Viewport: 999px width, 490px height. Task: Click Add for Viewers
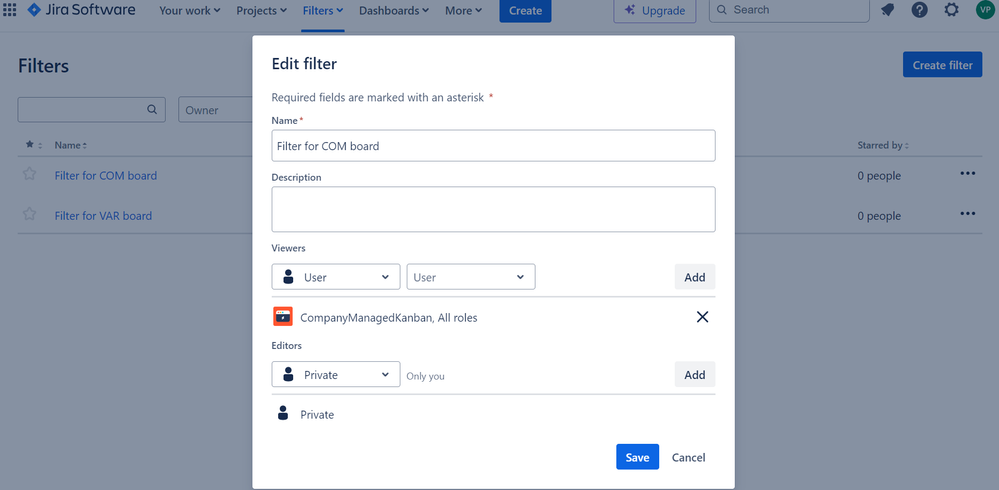[694, 277]
